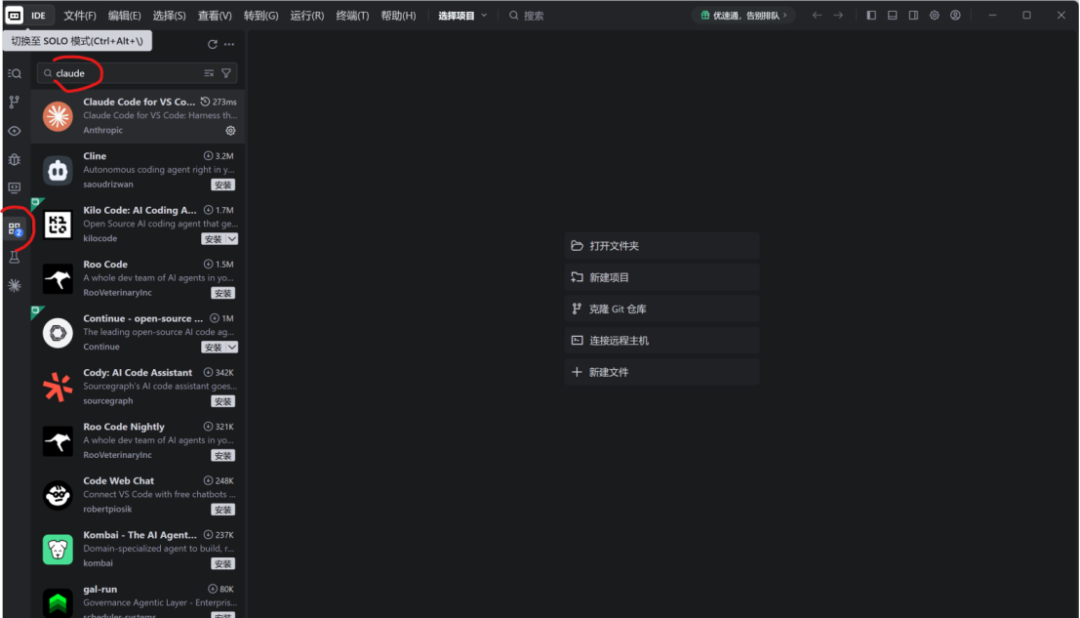This screenshot has width=1080, height=618.
Task: Open the Source Control view
Action: point(14,102)
